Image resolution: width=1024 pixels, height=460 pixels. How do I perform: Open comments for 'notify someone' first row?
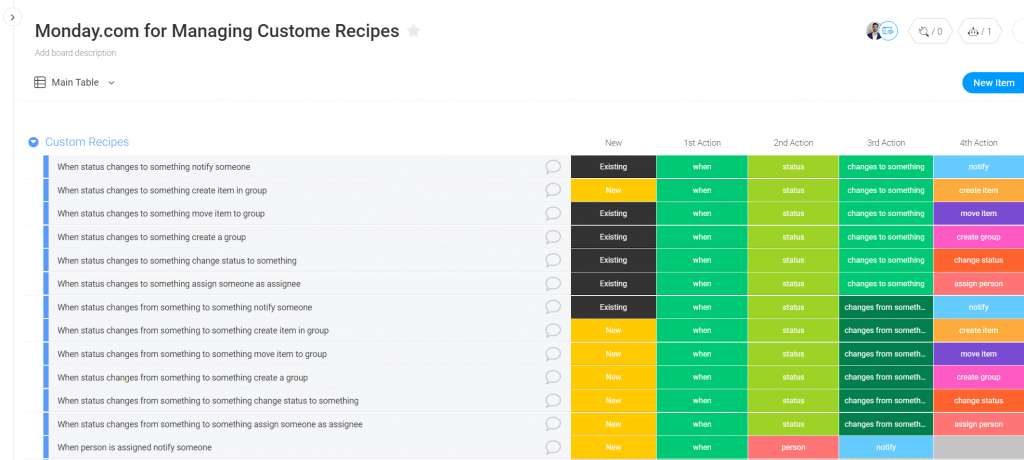(553, 167)
